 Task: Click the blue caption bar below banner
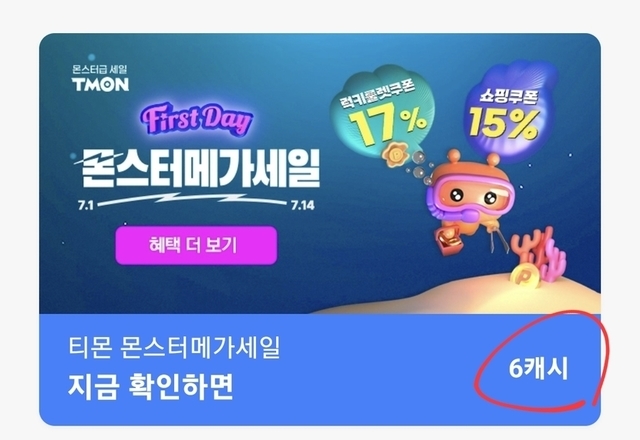click(x=320, y=370)
